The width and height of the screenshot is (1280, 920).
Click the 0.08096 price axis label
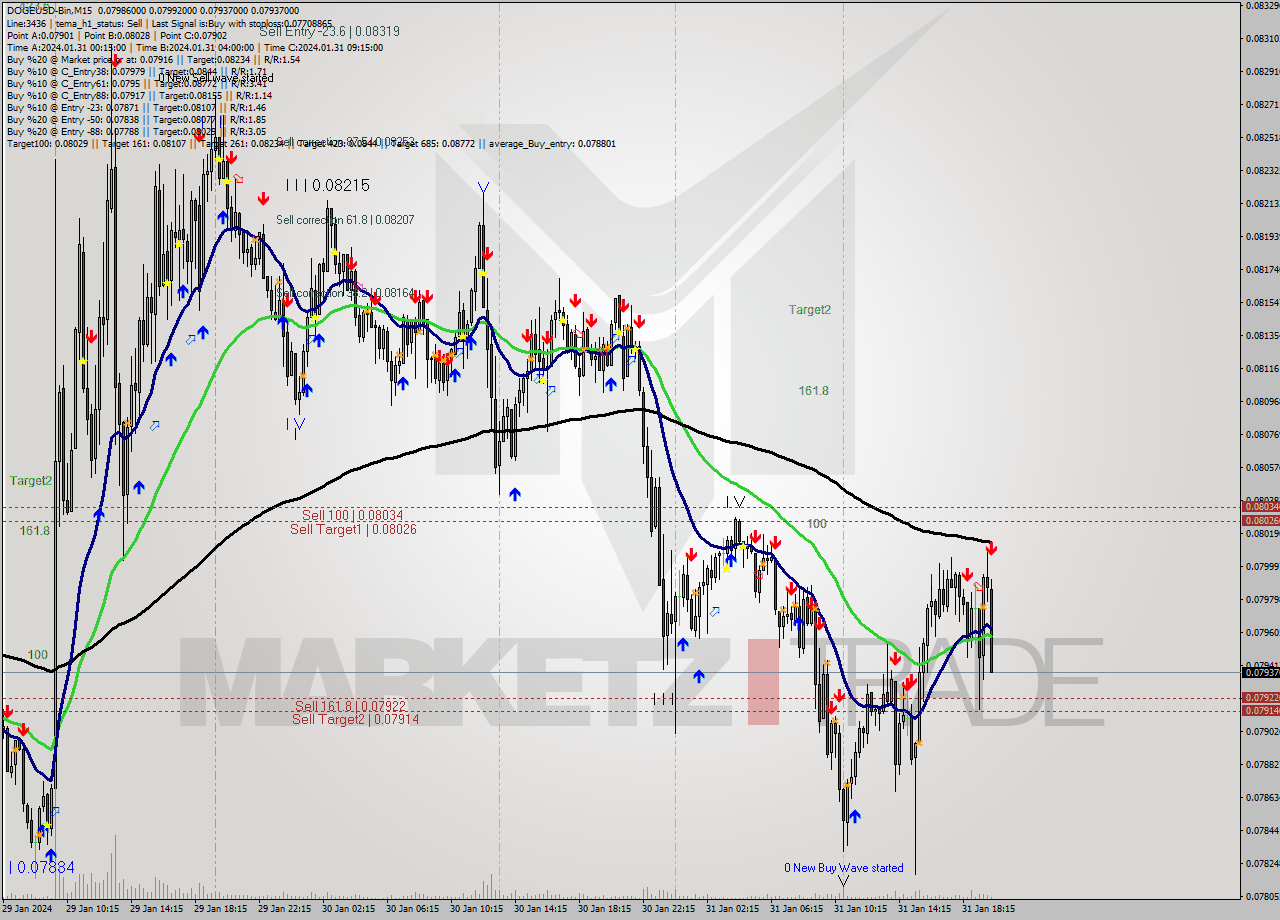click(1262, 401)
